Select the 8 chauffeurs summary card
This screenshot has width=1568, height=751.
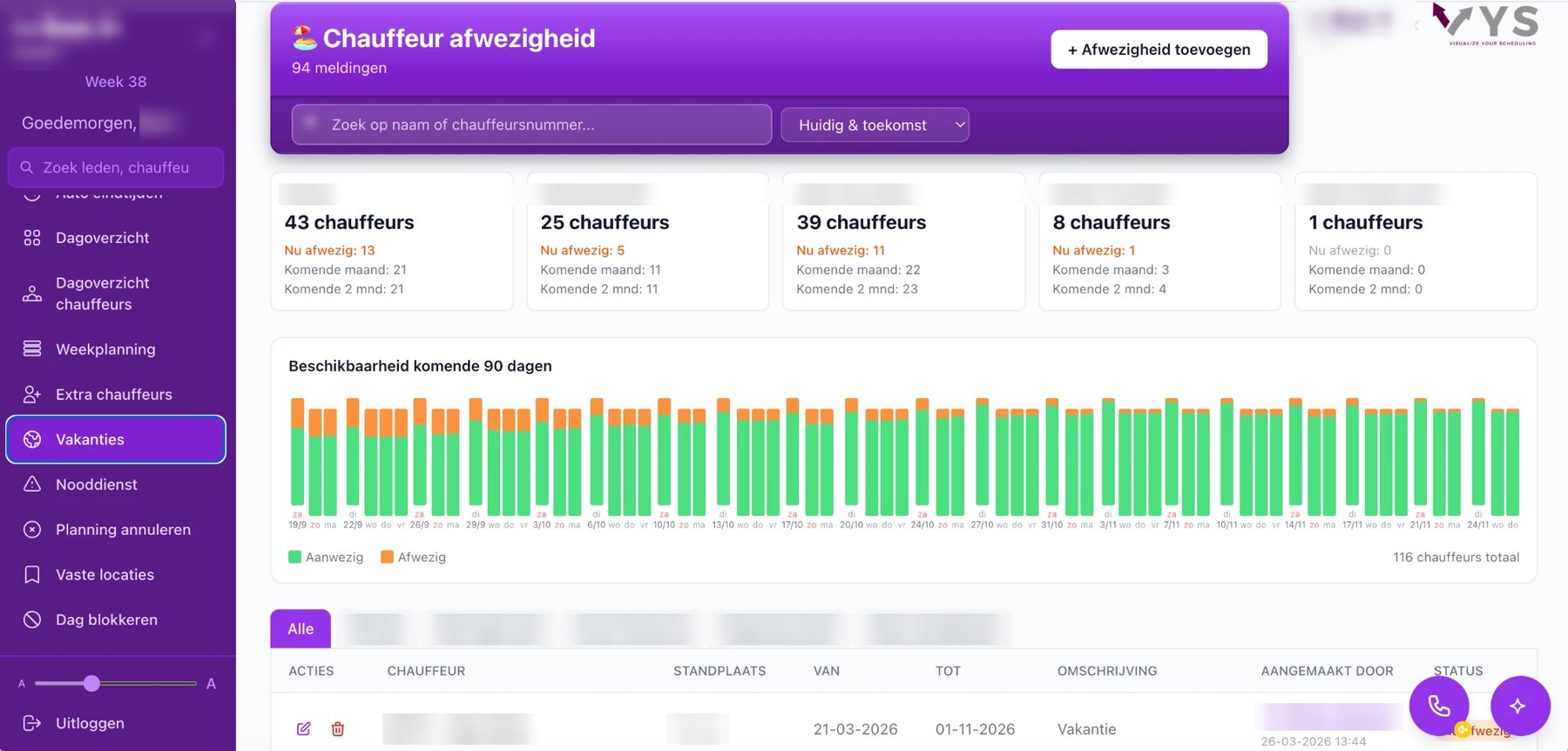coord(1160,241)
